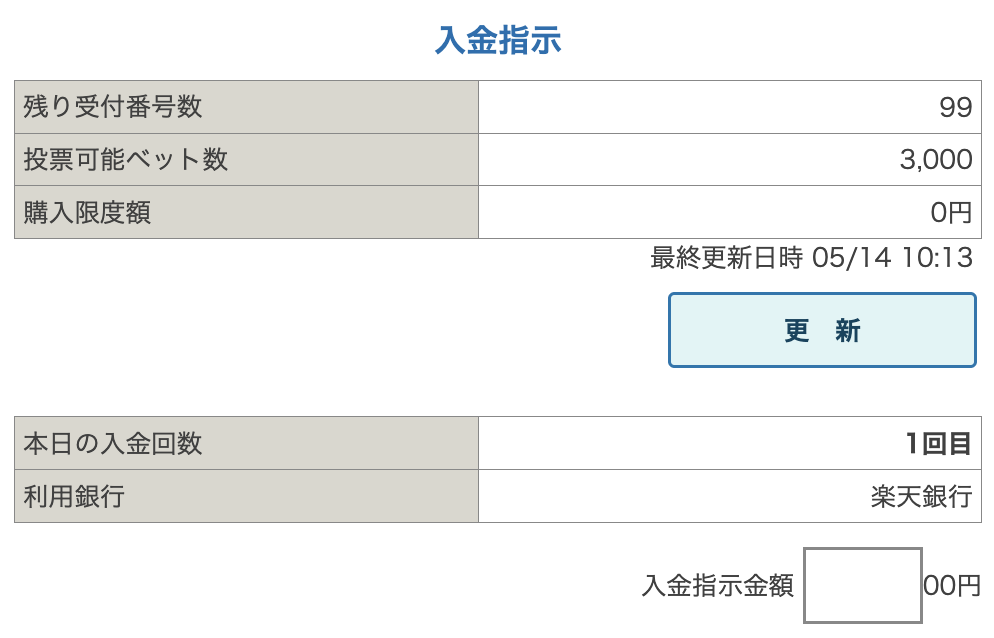Focus the 入金指示金額 amount input box
This screenshot has width=994, height=638.
(x=862, y=585)
